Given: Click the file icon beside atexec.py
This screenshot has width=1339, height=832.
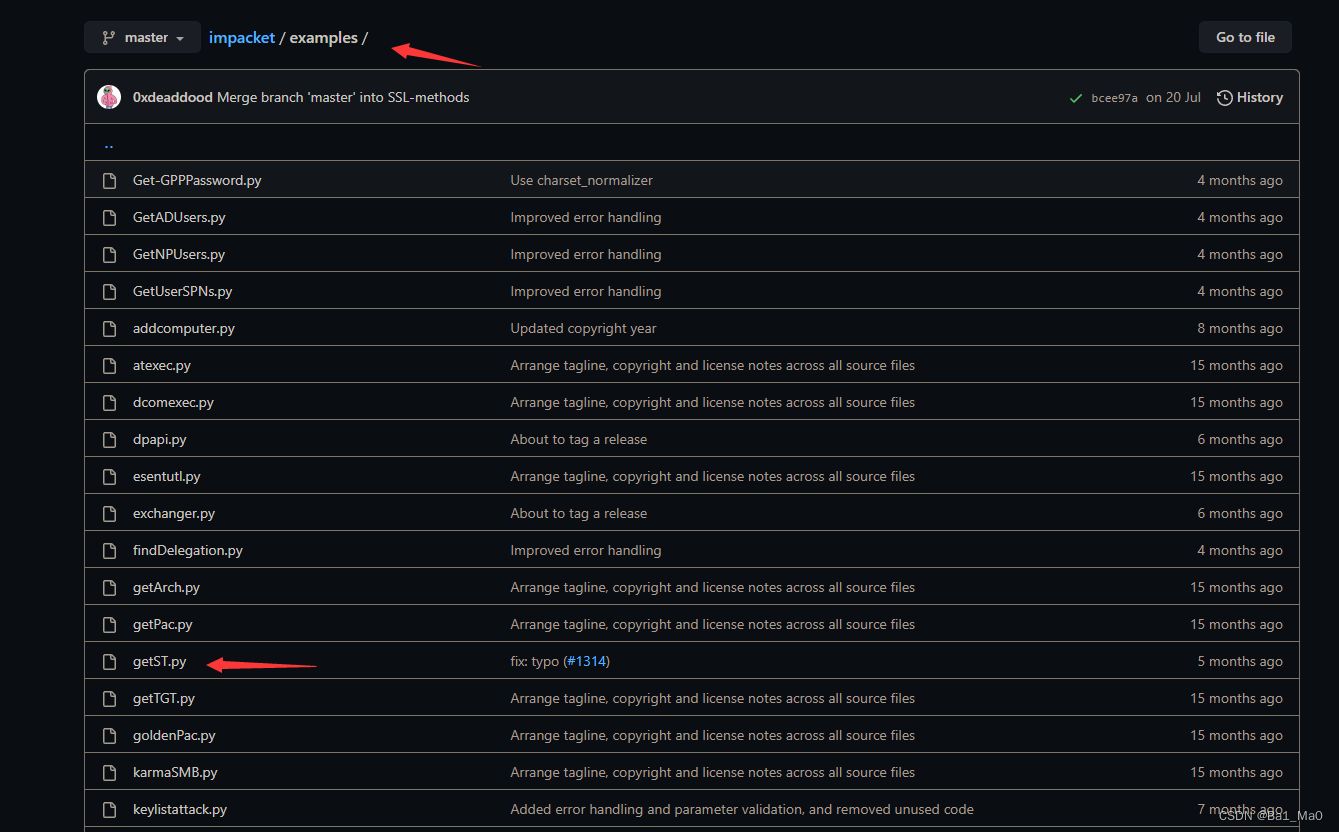Looking at the screenshot, I should click(110, 365).
